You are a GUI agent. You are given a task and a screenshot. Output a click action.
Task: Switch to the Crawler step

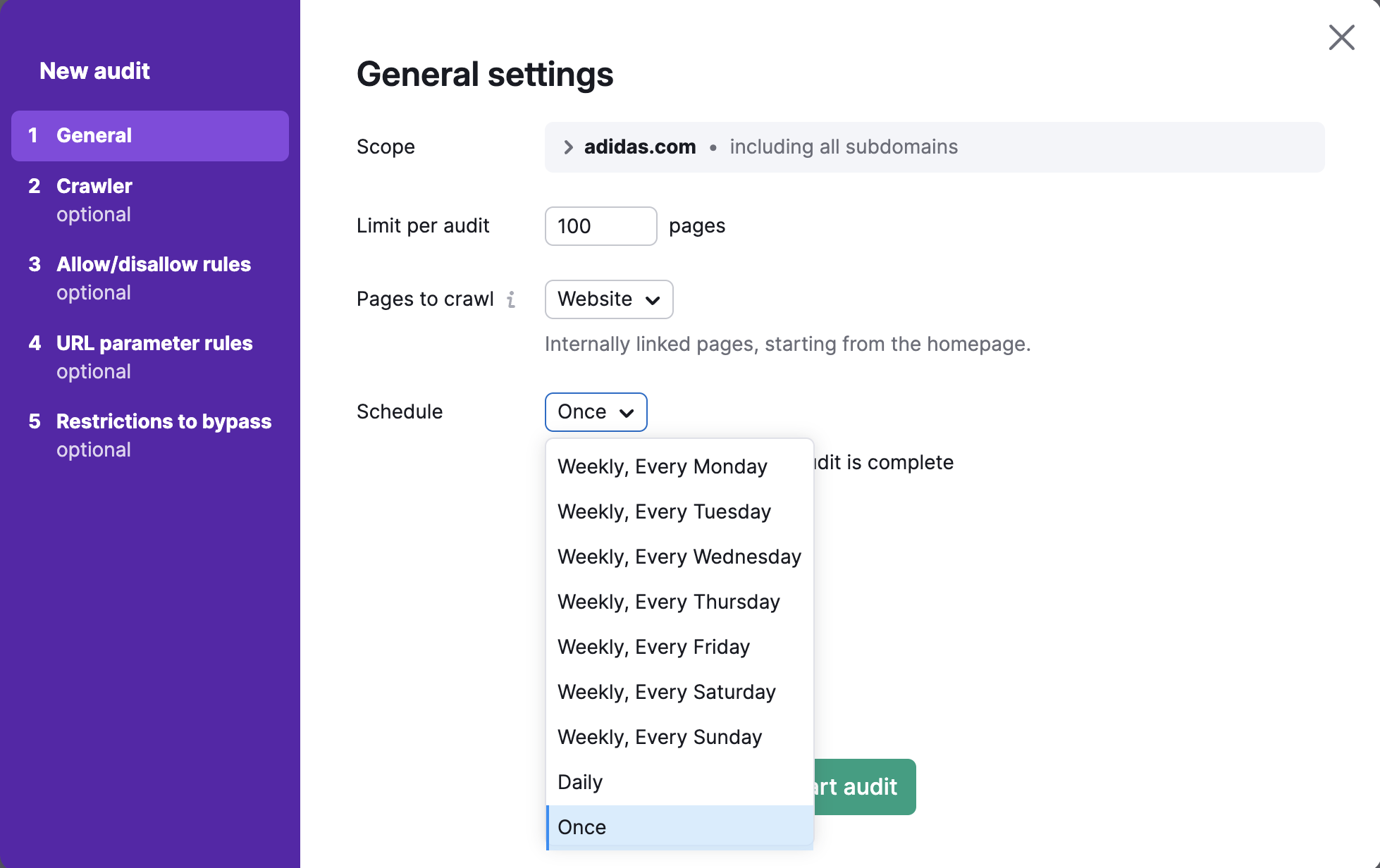pyautogui.click(x=93, y=186)
